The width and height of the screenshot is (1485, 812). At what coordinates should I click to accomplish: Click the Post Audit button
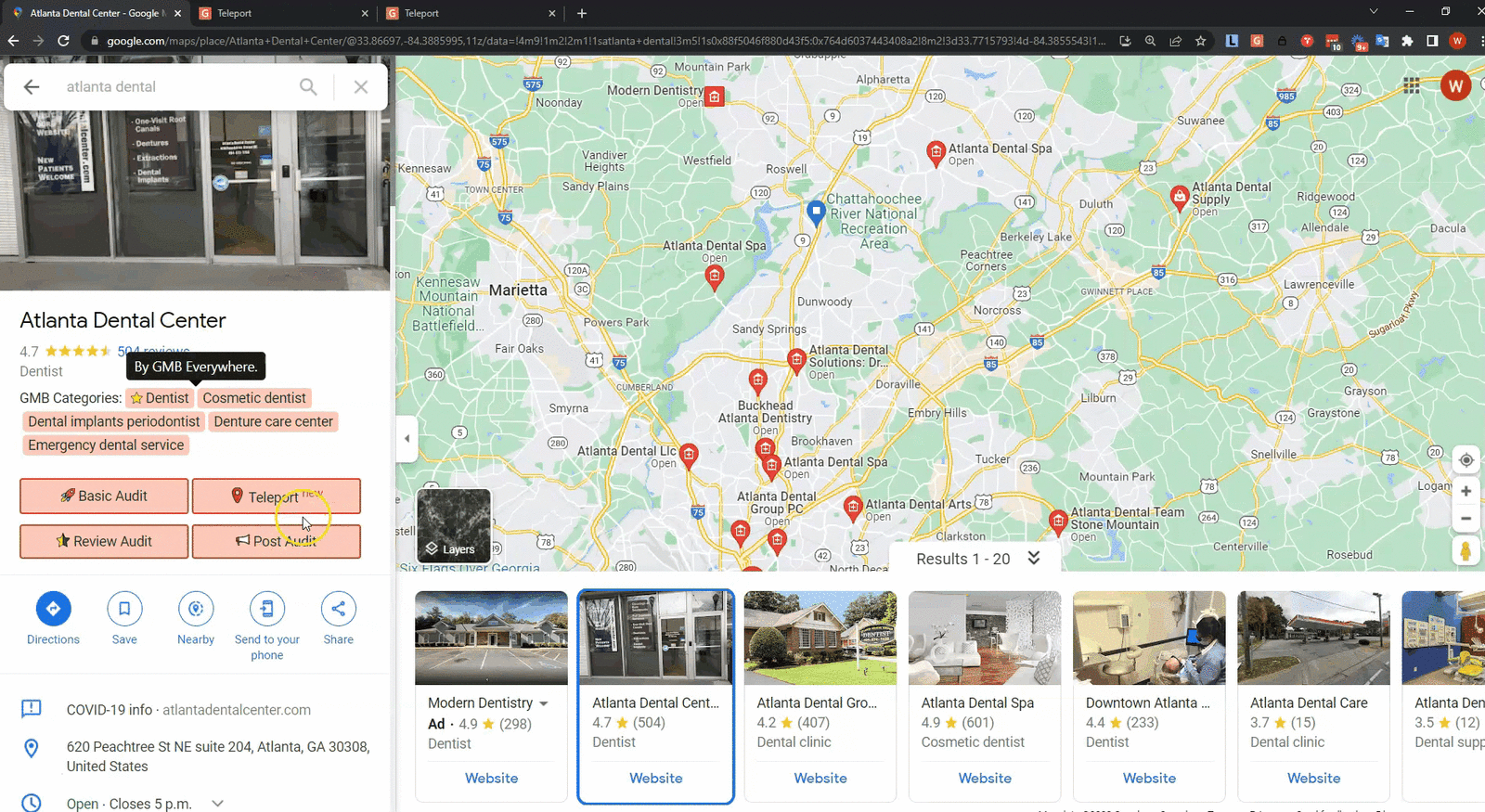click(x=277, y=541)
